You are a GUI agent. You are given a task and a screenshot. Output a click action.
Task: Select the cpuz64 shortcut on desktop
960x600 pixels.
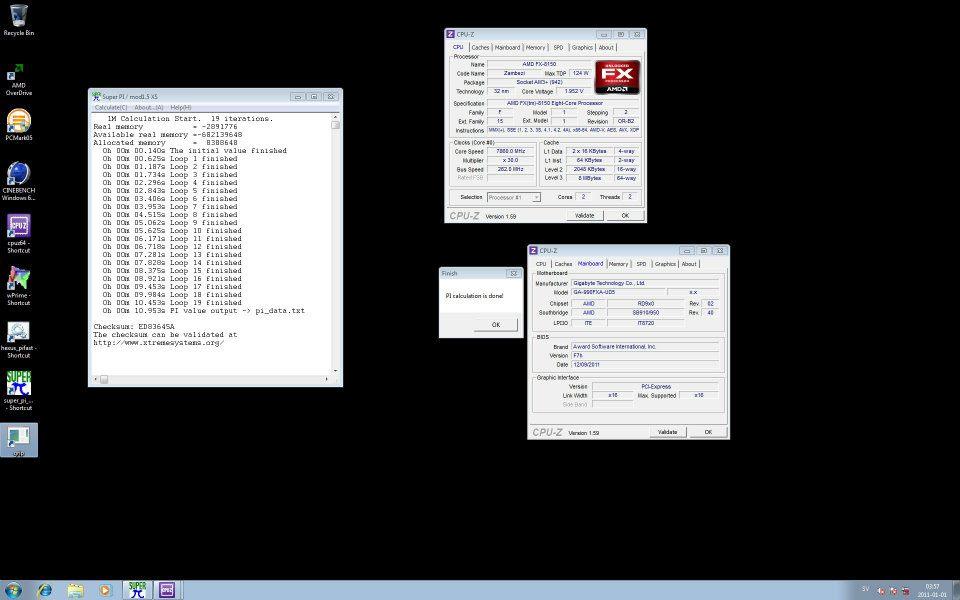[x=18, y=234]
